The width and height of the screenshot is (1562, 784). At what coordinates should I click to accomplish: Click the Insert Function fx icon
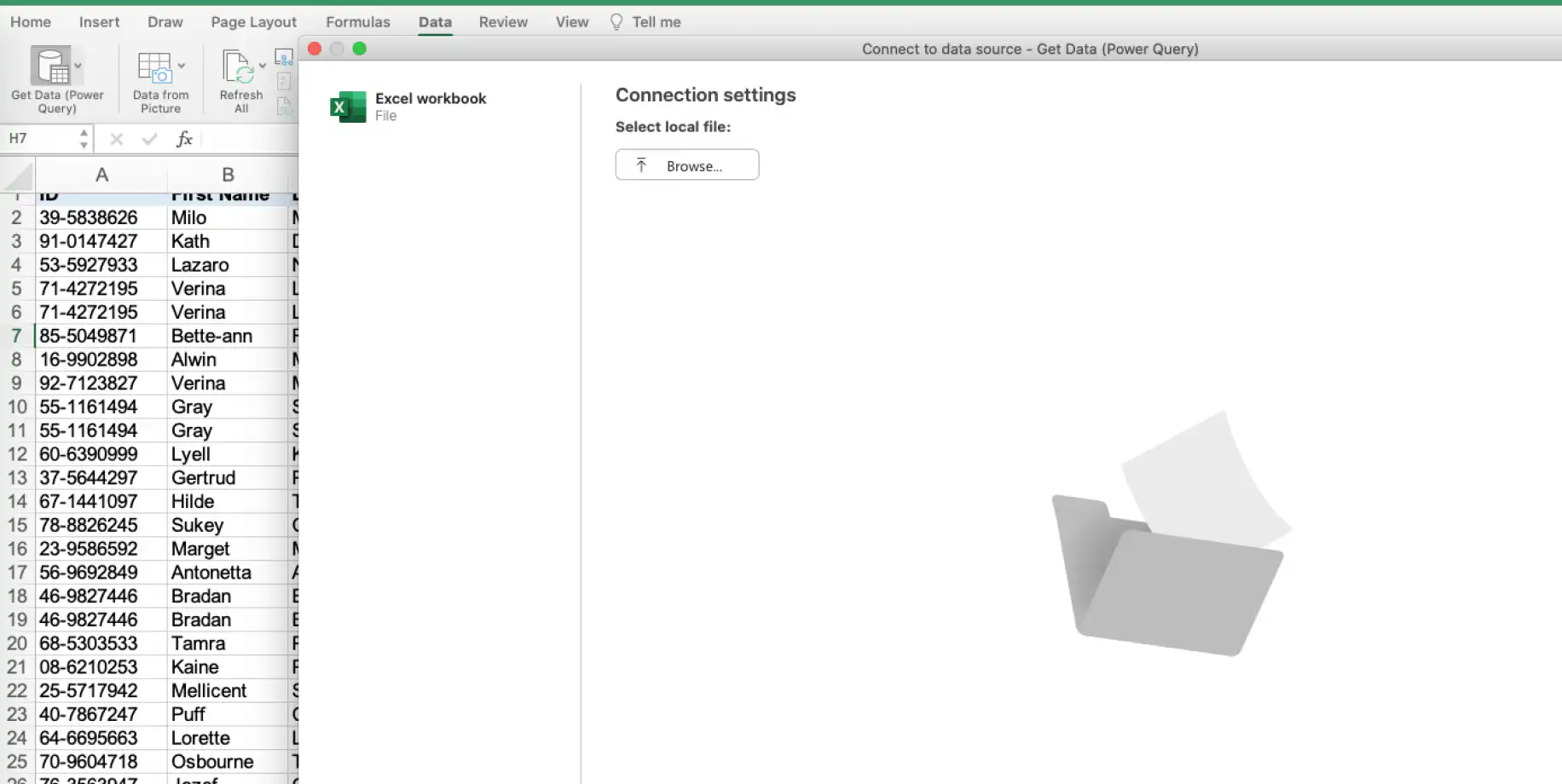[184, 139]
